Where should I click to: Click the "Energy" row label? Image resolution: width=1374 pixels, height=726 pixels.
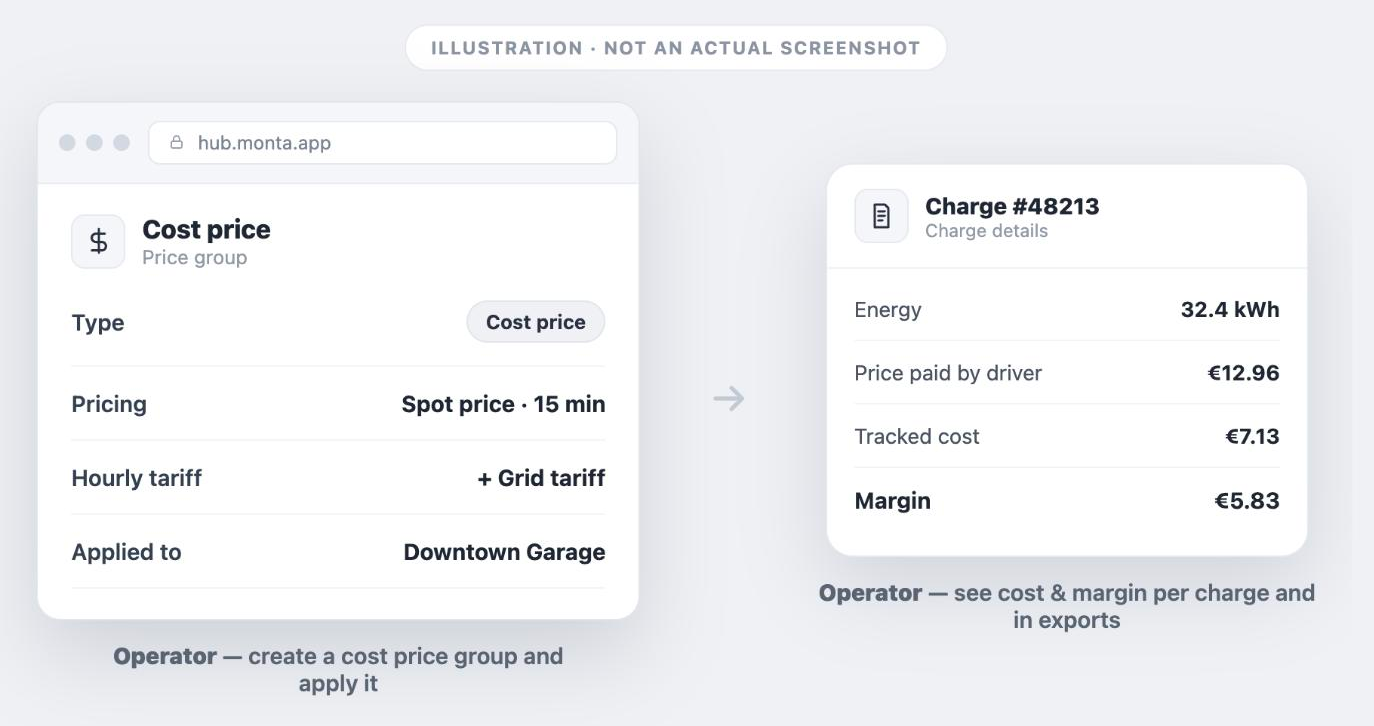point(888,310)
